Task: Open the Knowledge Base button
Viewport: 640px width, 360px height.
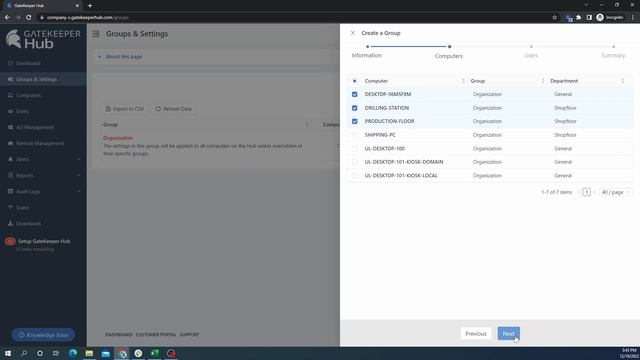Action: pos(43,335)
